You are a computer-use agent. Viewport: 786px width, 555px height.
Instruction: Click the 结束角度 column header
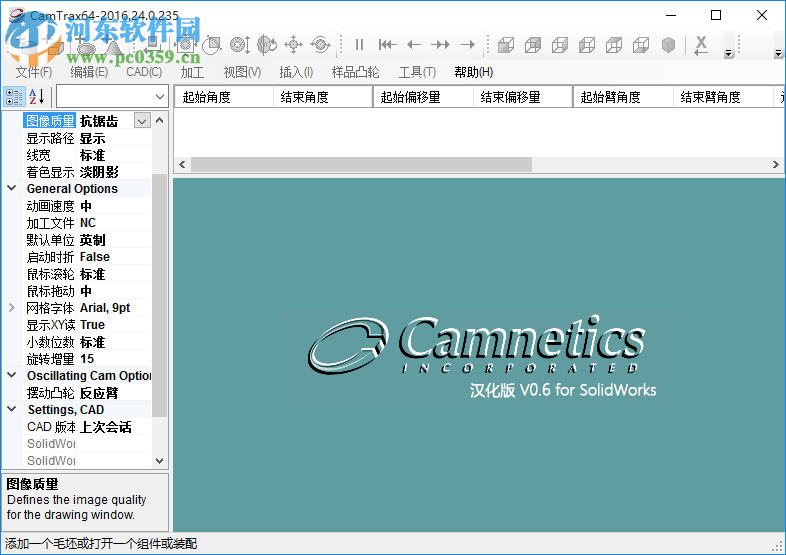click(323, 97)
